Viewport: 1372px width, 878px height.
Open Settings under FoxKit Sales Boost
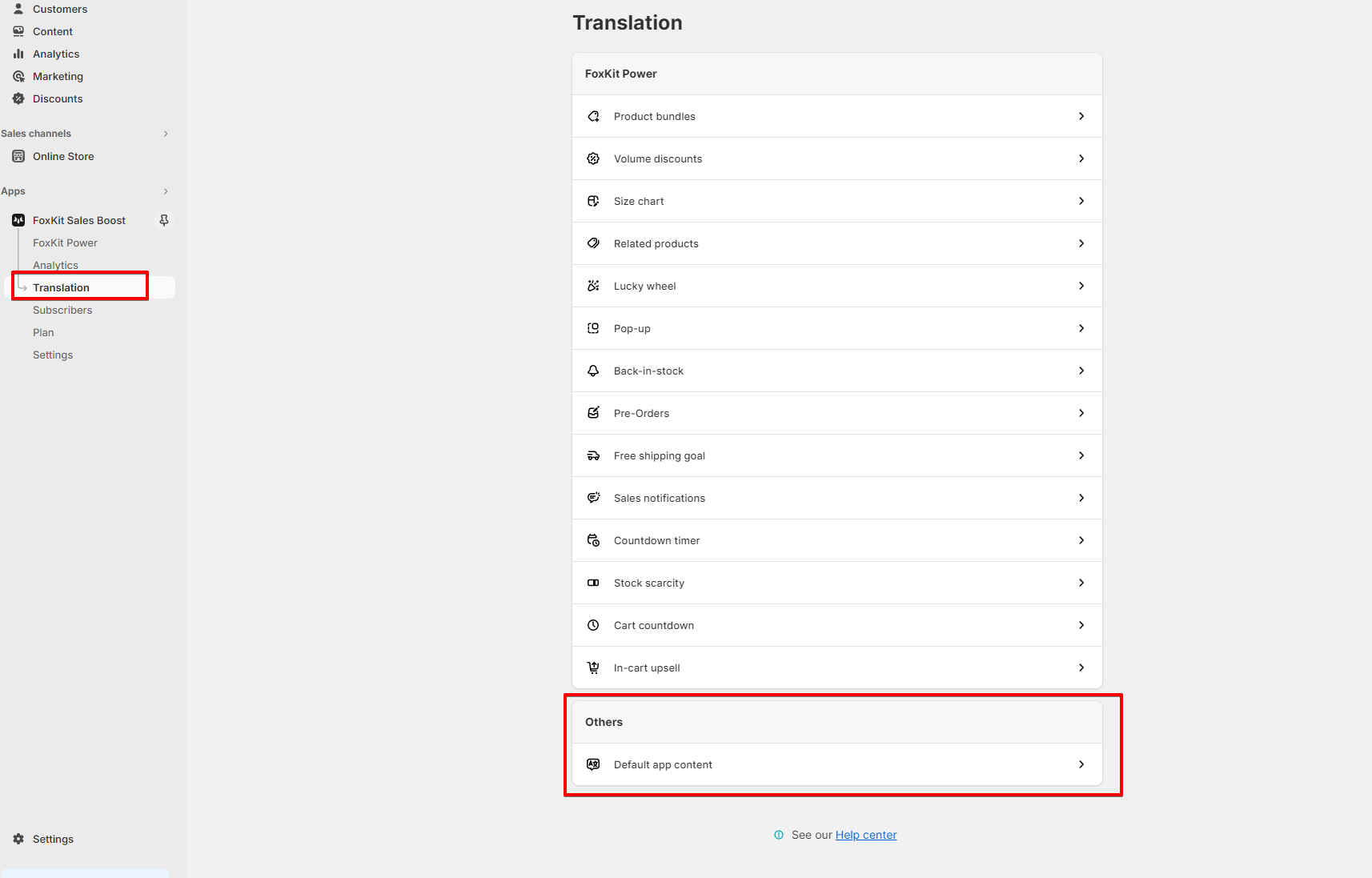pos(53,355)
